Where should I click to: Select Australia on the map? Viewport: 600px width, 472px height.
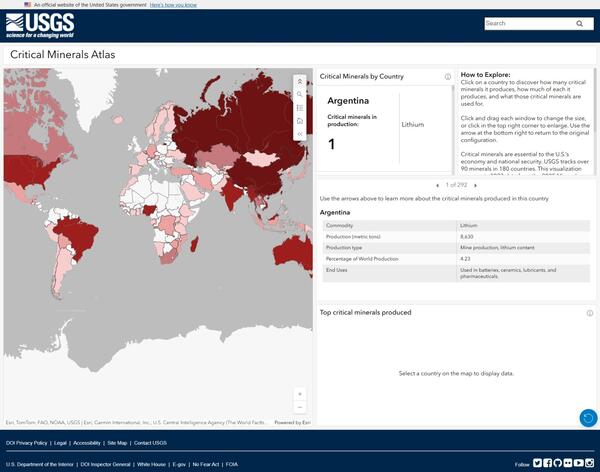click(295, 252)
